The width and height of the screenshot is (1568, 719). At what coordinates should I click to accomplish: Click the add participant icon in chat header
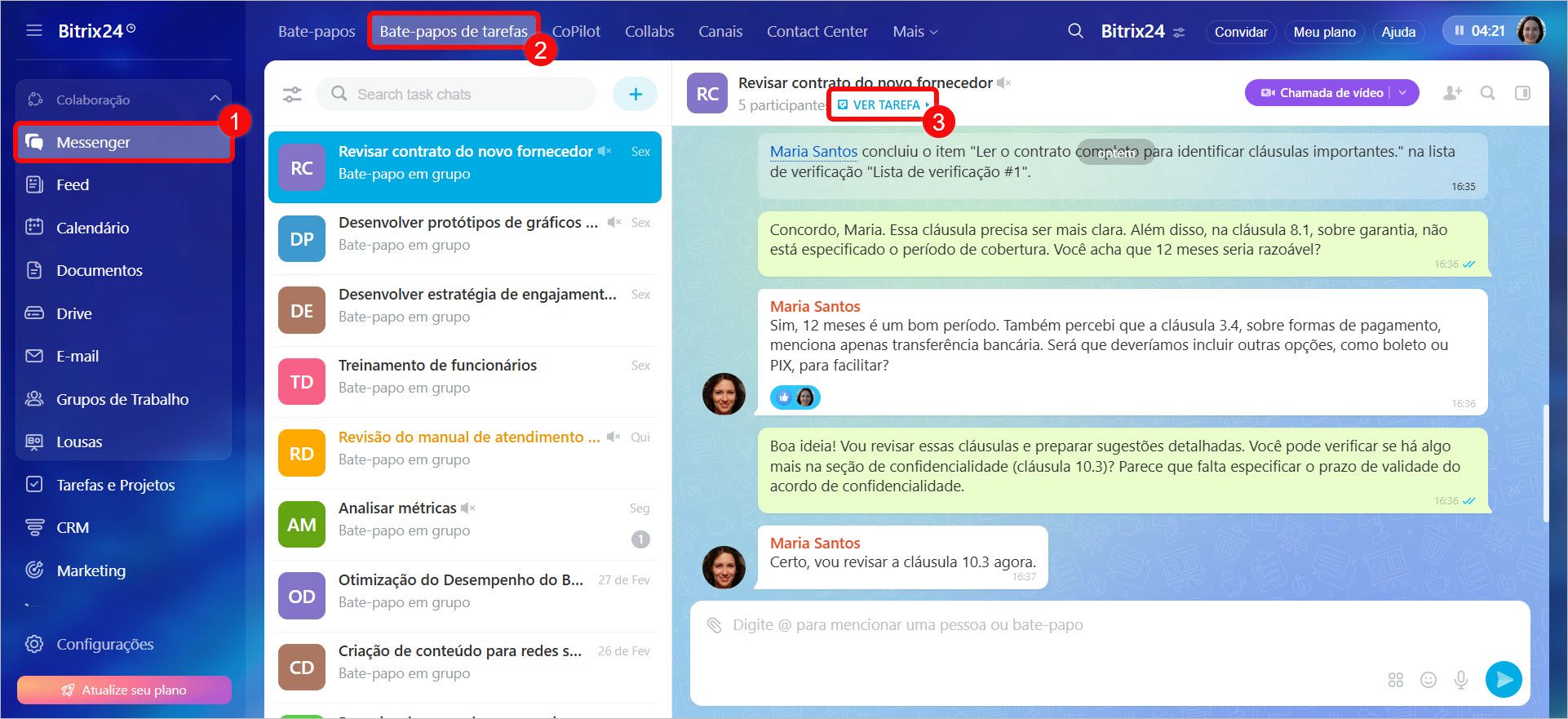pos(1452,93)
